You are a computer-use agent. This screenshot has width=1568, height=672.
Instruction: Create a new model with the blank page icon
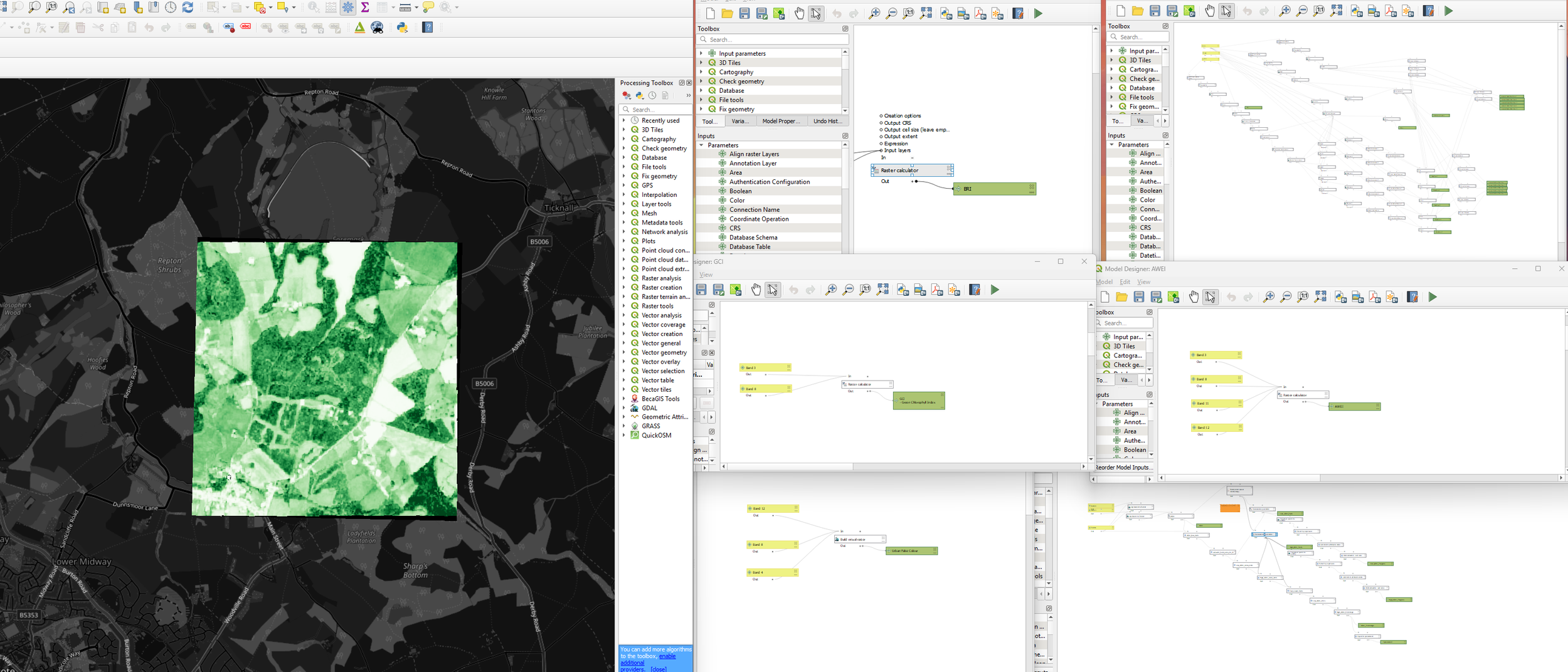[709, 13]
